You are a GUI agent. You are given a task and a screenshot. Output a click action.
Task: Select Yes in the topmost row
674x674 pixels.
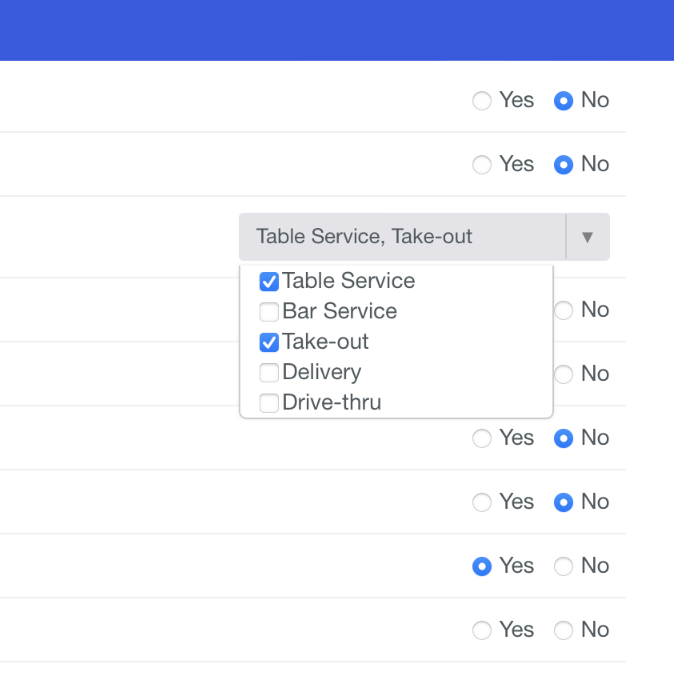pos(482,101)
